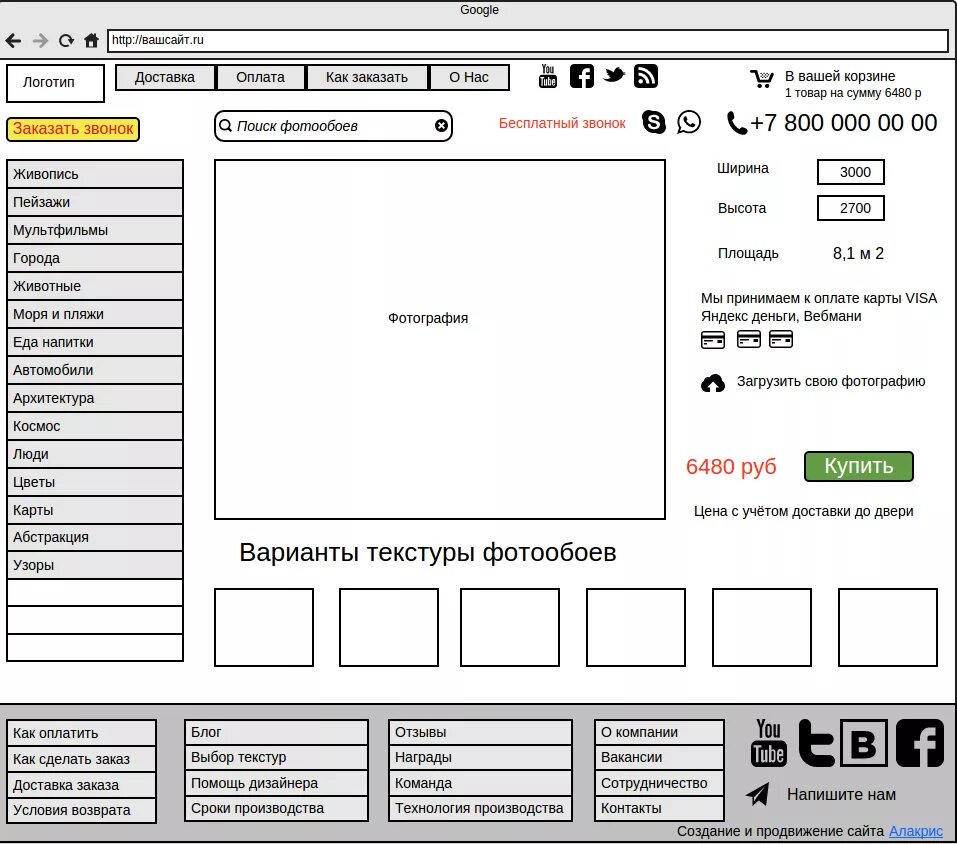Open VK icon in footer

pyautogui.click(x=864, y=743)
